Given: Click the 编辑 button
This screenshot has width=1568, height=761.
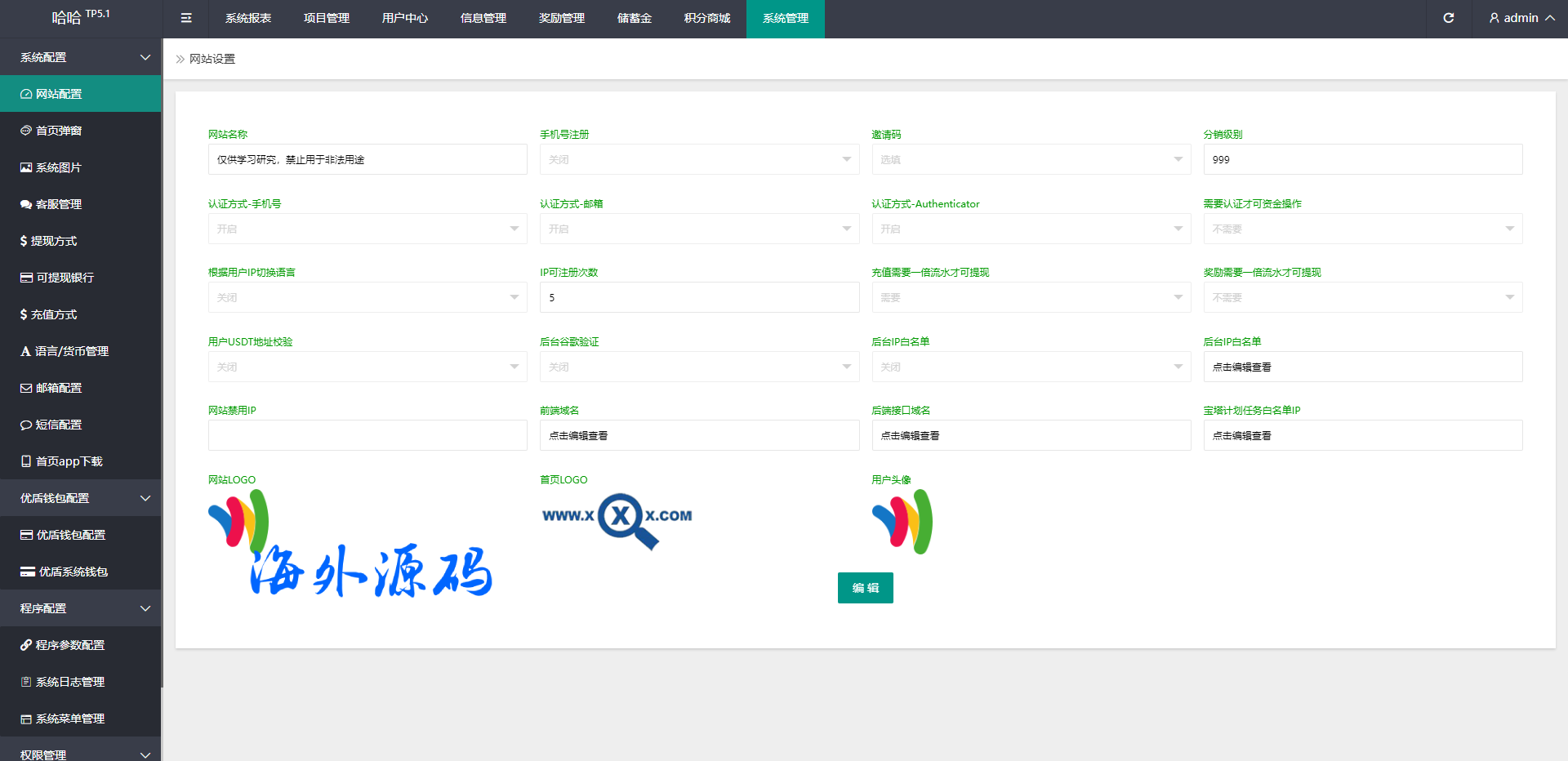Looking at the screenshot, I should tap(865, 588).
